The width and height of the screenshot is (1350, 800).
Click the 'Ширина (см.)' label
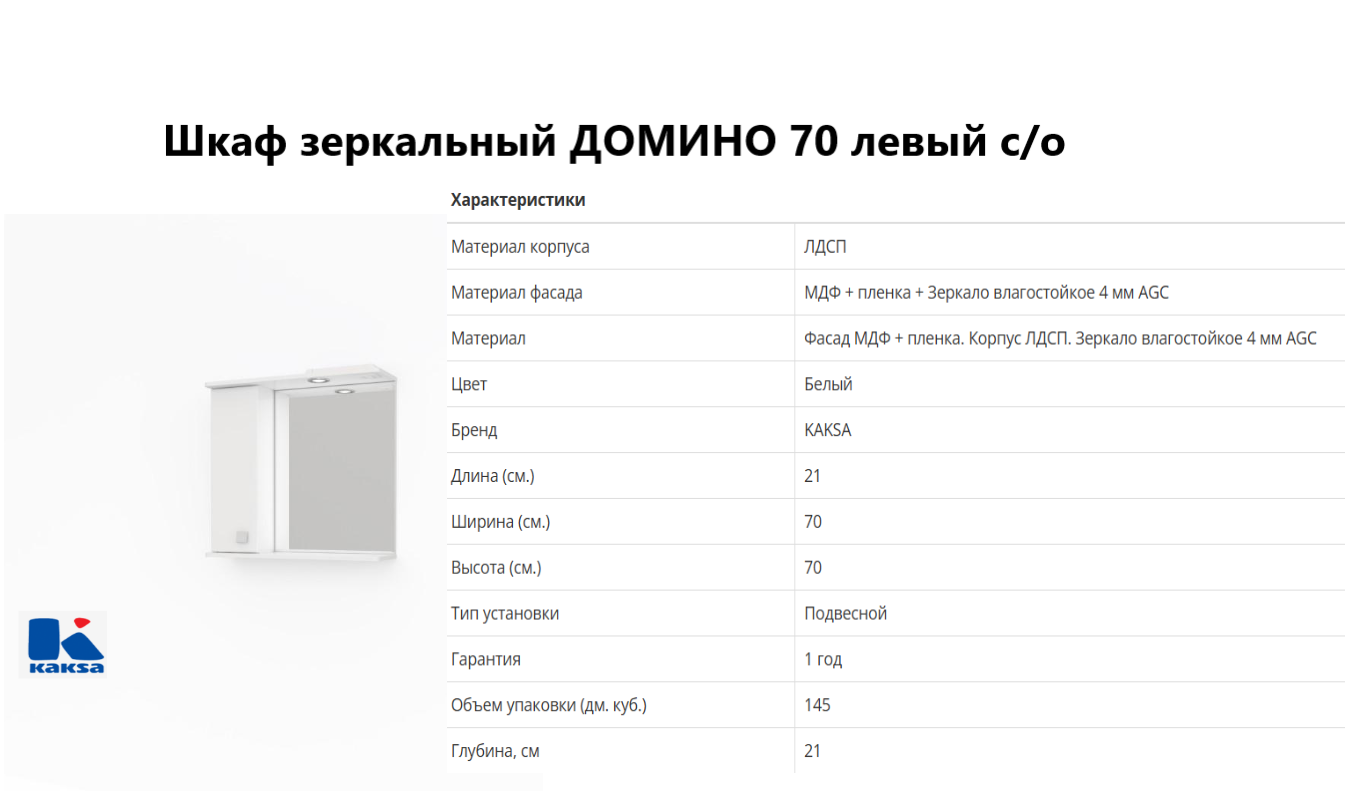[x=500, y=522]
